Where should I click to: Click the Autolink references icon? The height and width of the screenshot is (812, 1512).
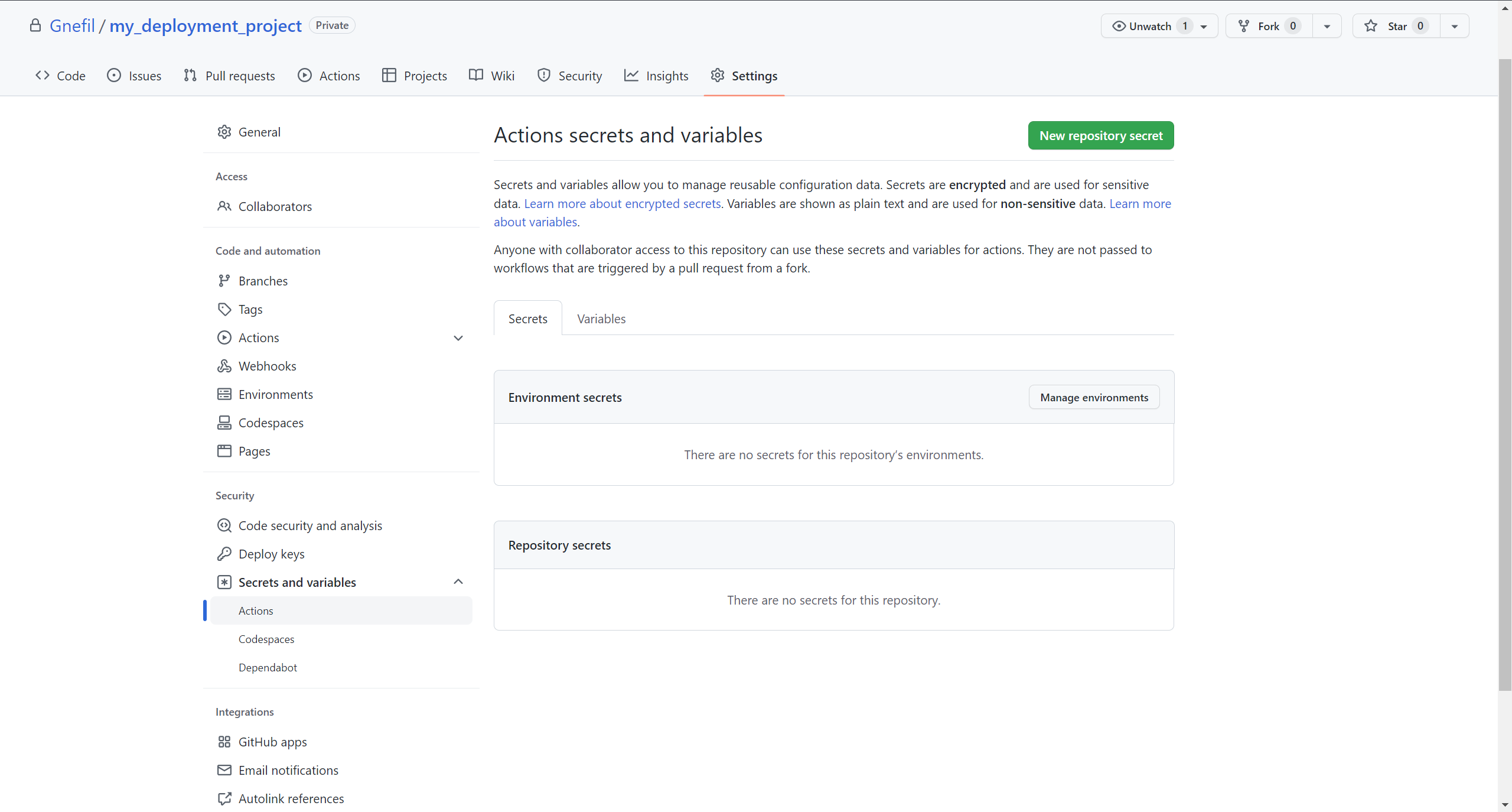coord(224,798)
